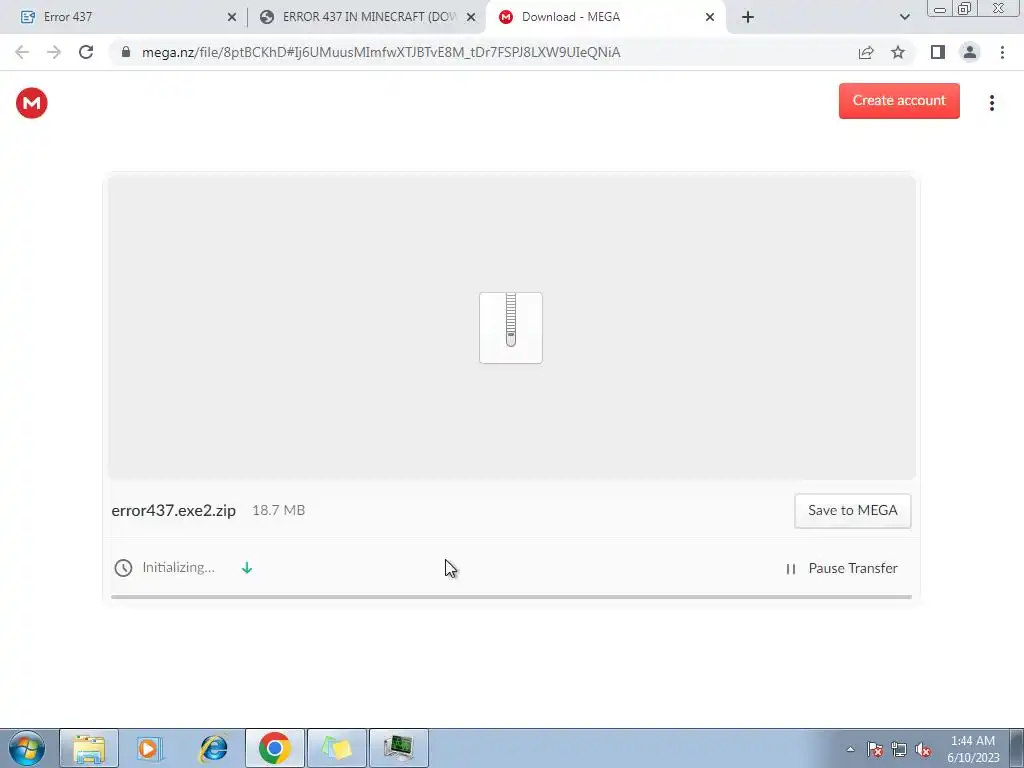Open the Chrome profile menu
The image size is (1024, 768).
click(x=970, y=52)
